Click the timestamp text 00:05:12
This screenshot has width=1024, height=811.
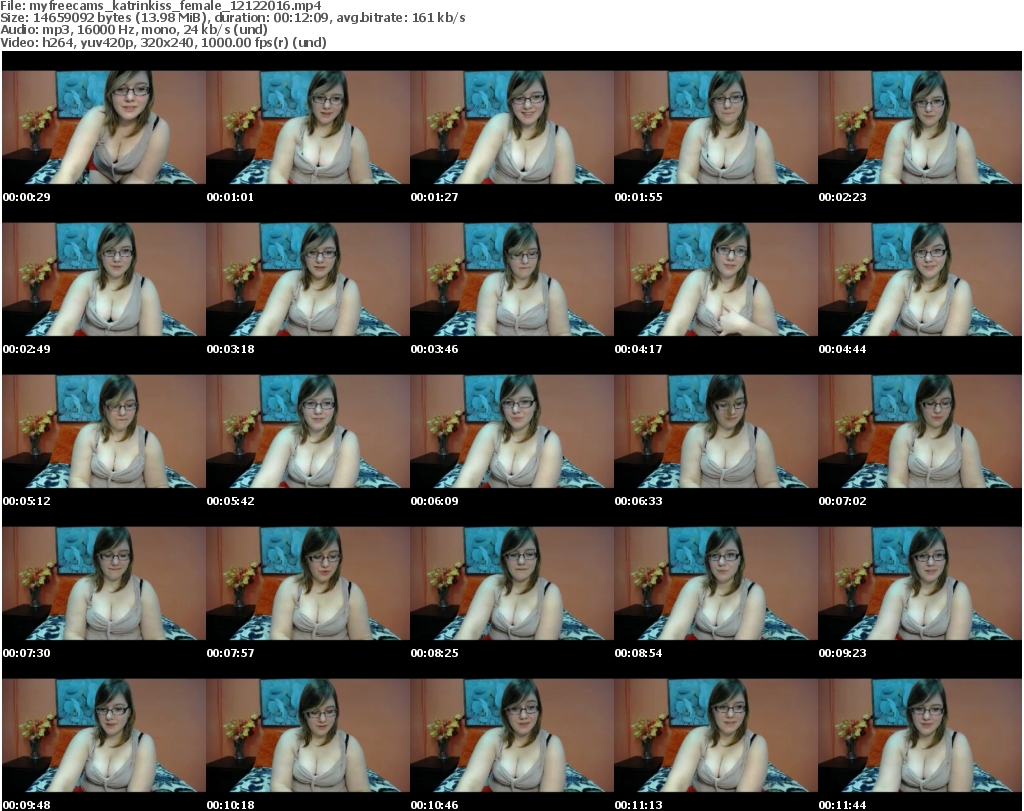[x=27, y=501]
